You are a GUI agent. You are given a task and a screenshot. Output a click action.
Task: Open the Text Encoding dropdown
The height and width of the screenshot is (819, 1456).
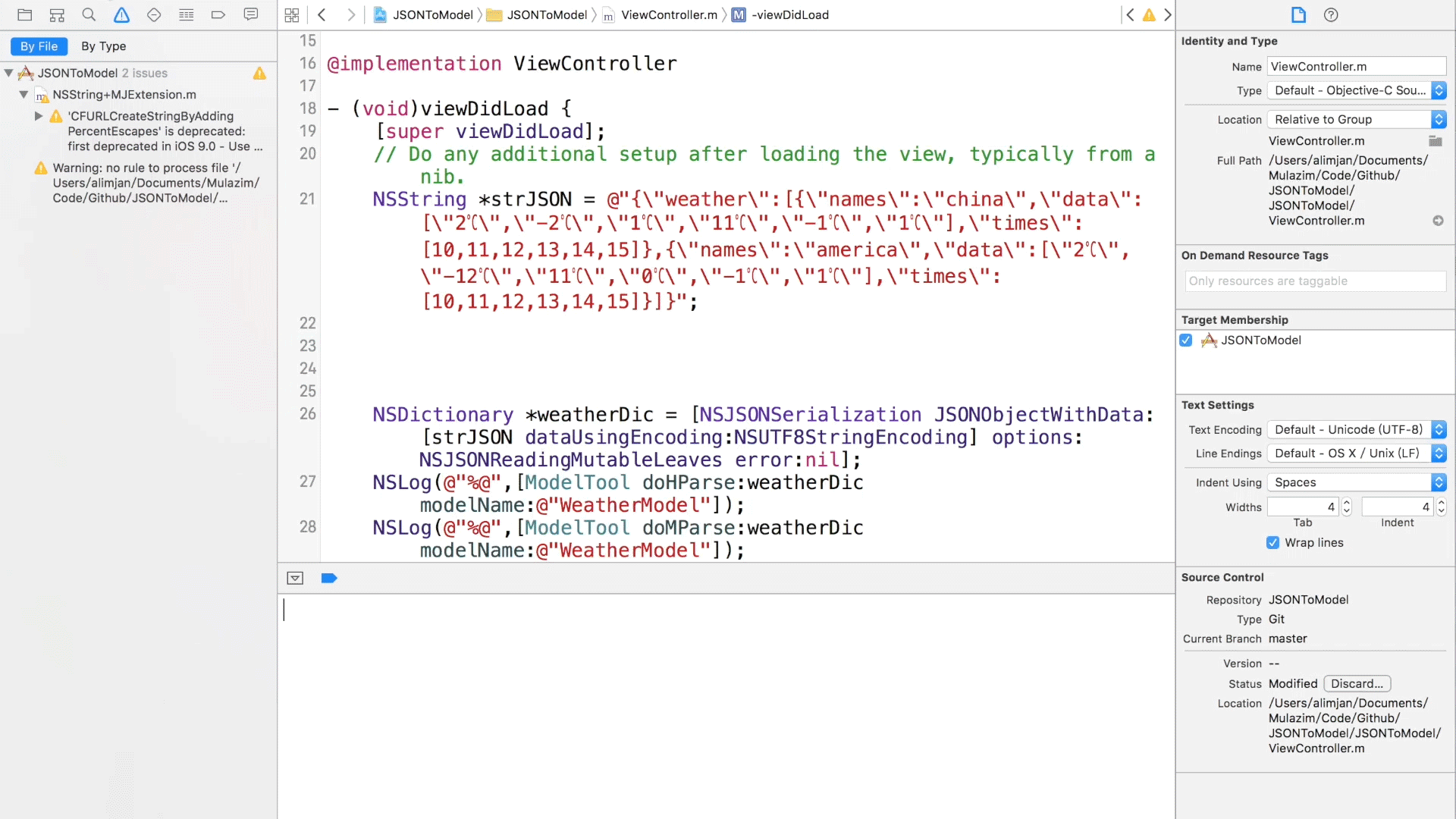click(x=1356, y=430)
